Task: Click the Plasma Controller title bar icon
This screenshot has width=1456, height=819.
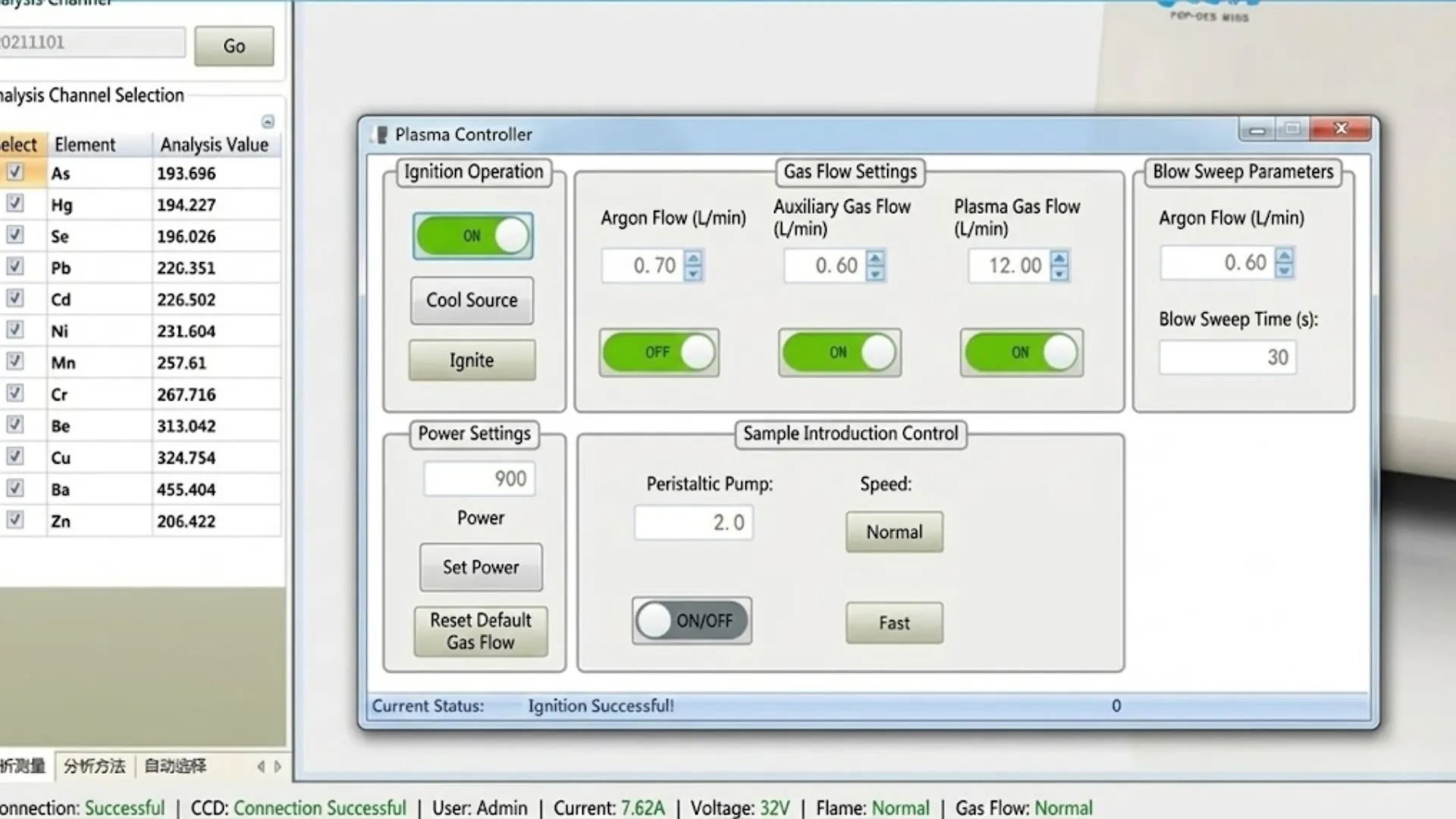Action: (381, 135)
